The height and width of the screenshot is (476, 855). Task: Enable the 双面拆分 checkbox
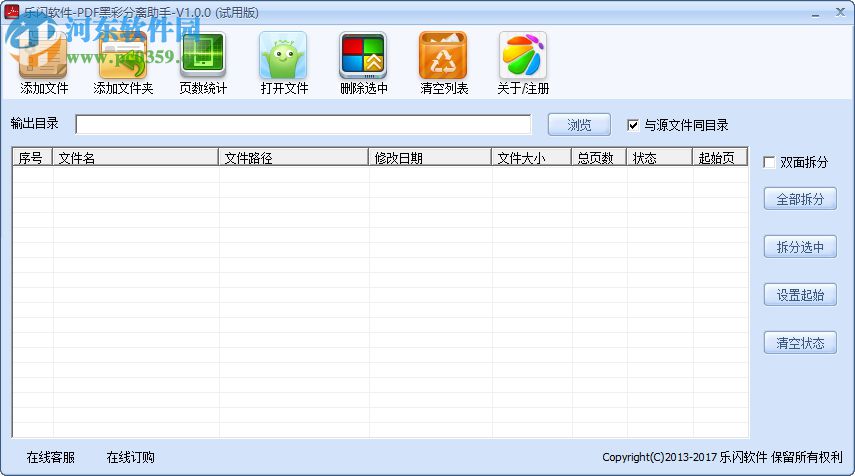(769, 162)
